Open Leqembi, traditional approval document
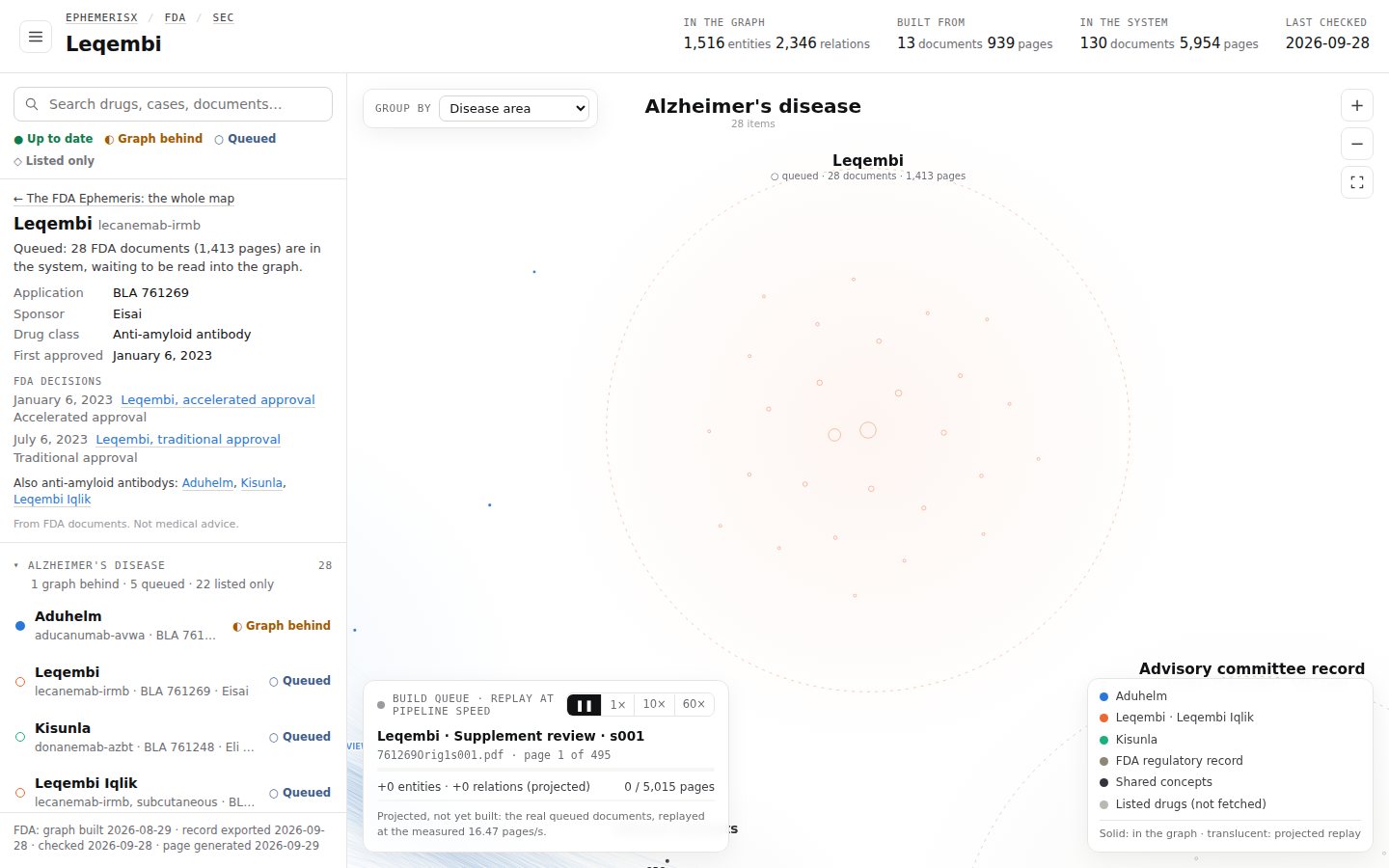 pos(188,439)
